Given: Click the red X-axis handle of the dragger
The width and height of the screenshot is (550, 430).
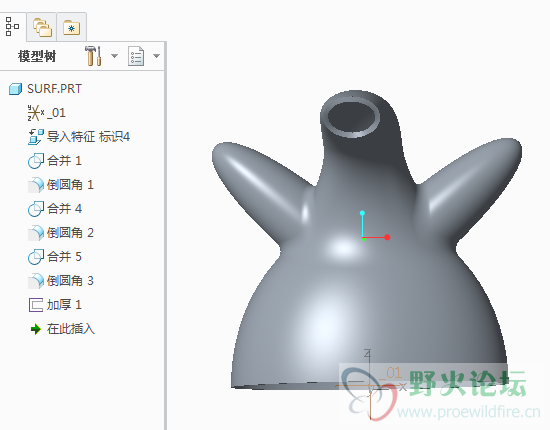Looking at the screenshot, I should 387,237.
